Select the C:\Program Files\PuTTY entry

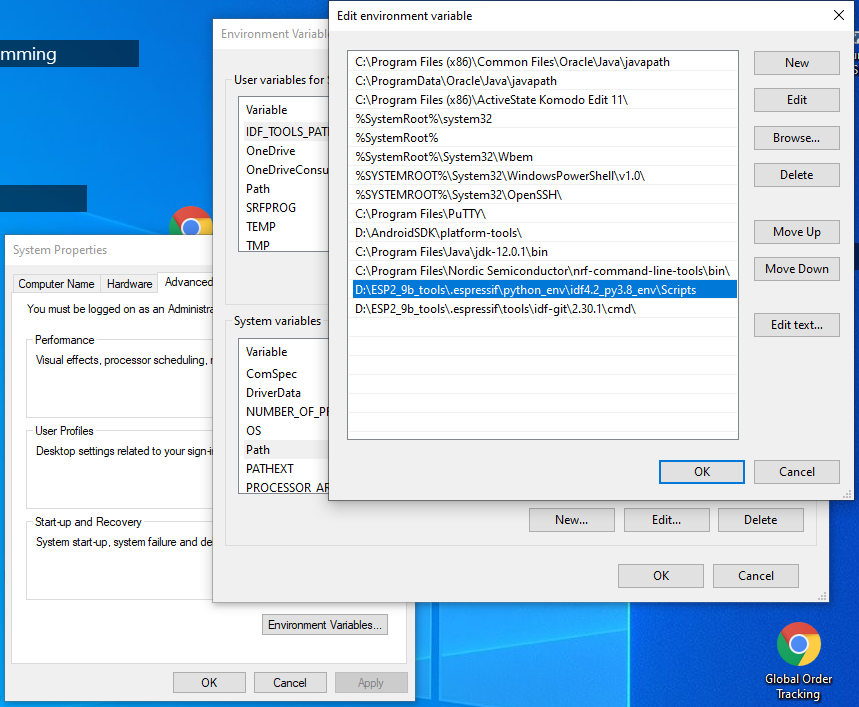543,214
